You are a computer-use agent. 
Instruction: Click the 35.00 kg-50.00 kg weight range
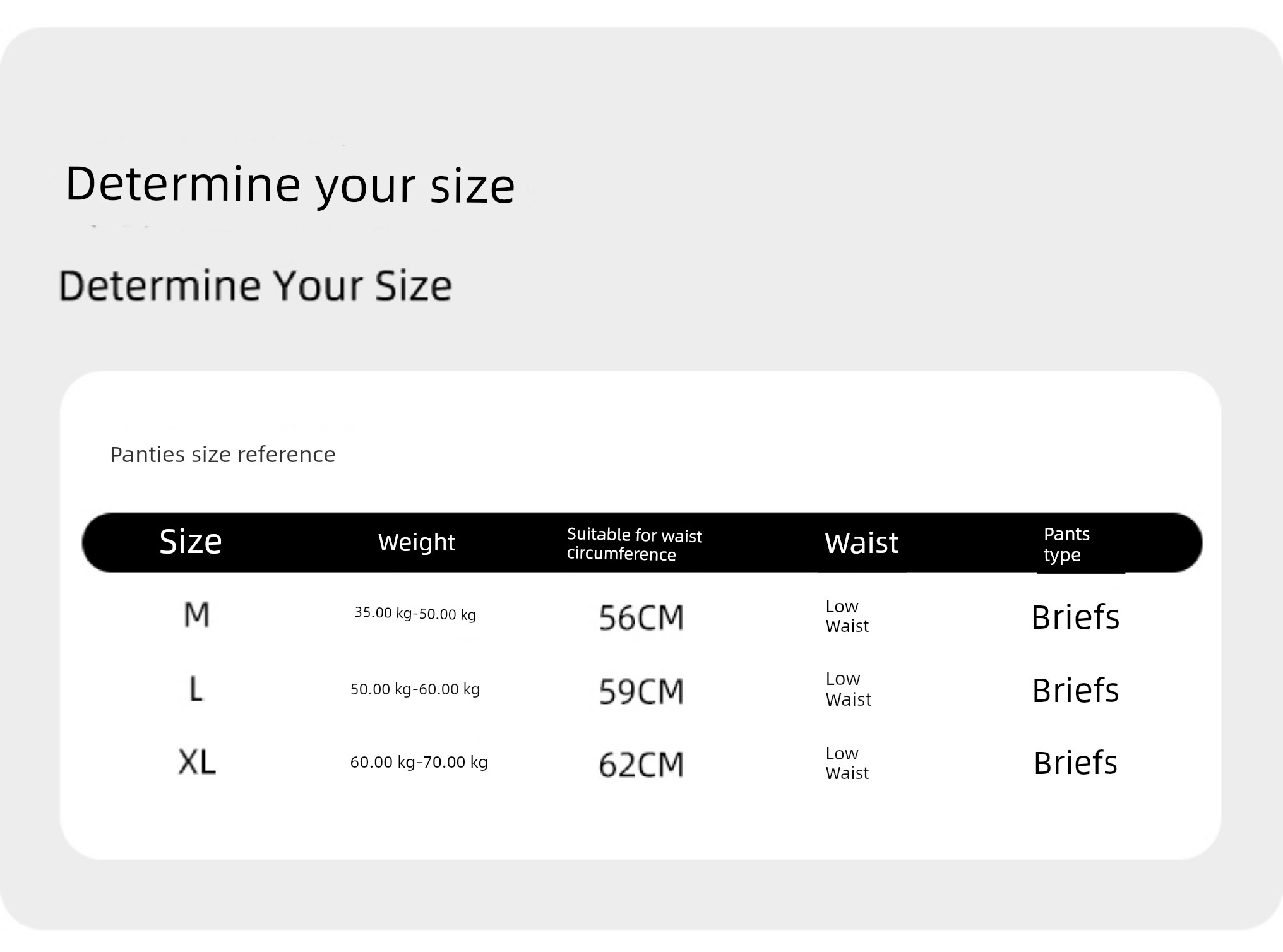tap(415, 614)
